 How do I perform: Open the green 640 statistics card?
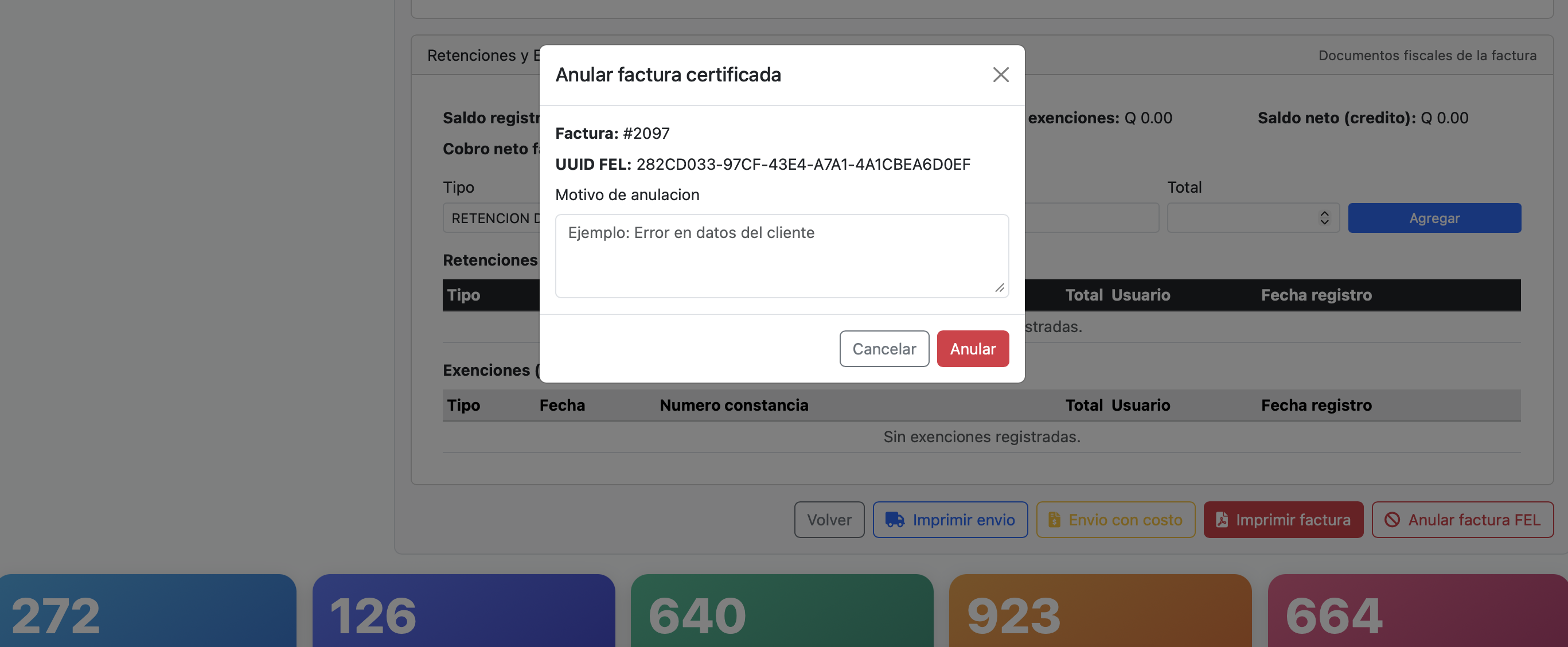(782, 611)
